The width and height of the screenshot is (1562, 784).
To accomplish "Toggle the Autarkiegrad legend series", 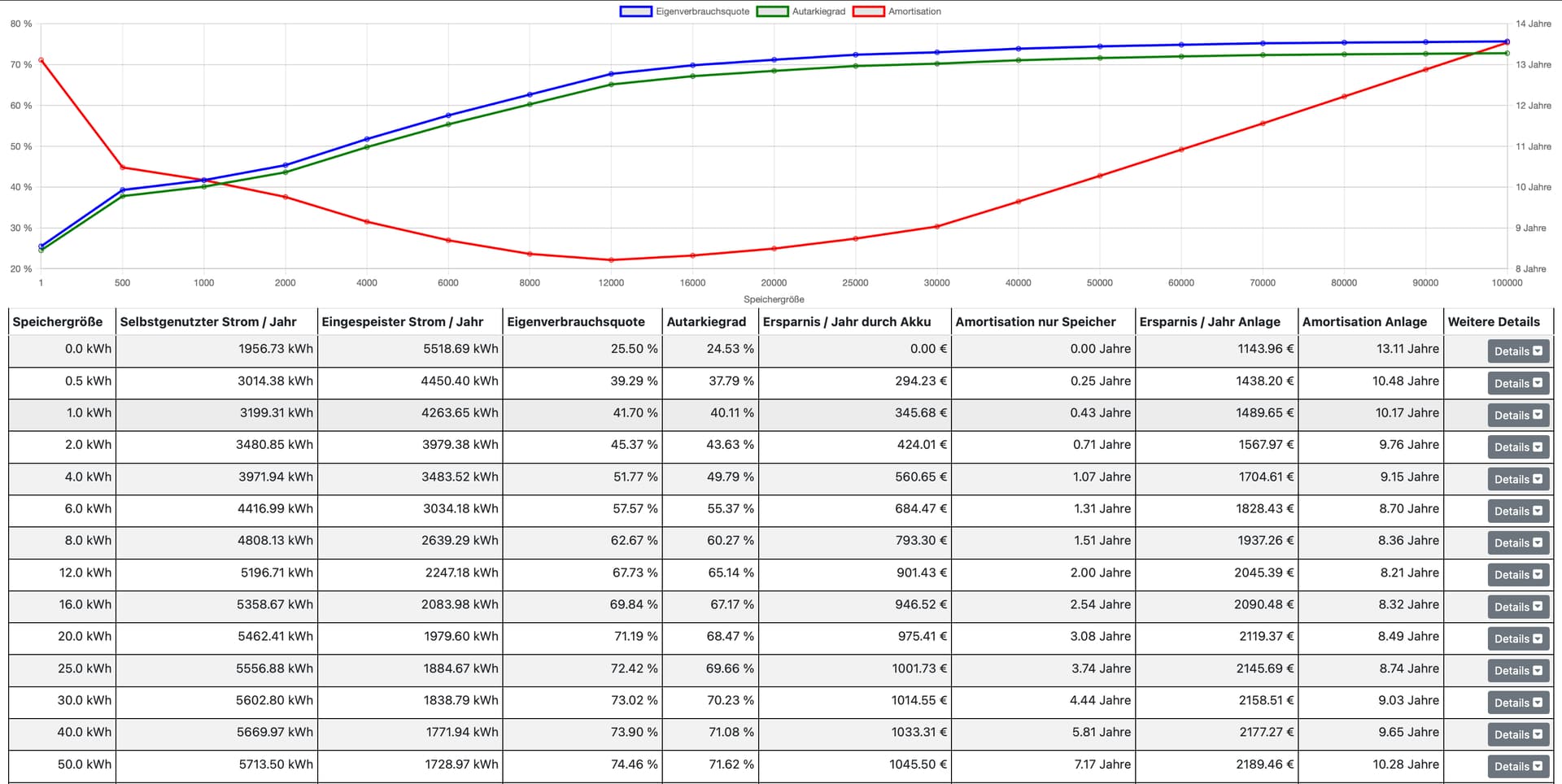I will coord(818,11).
